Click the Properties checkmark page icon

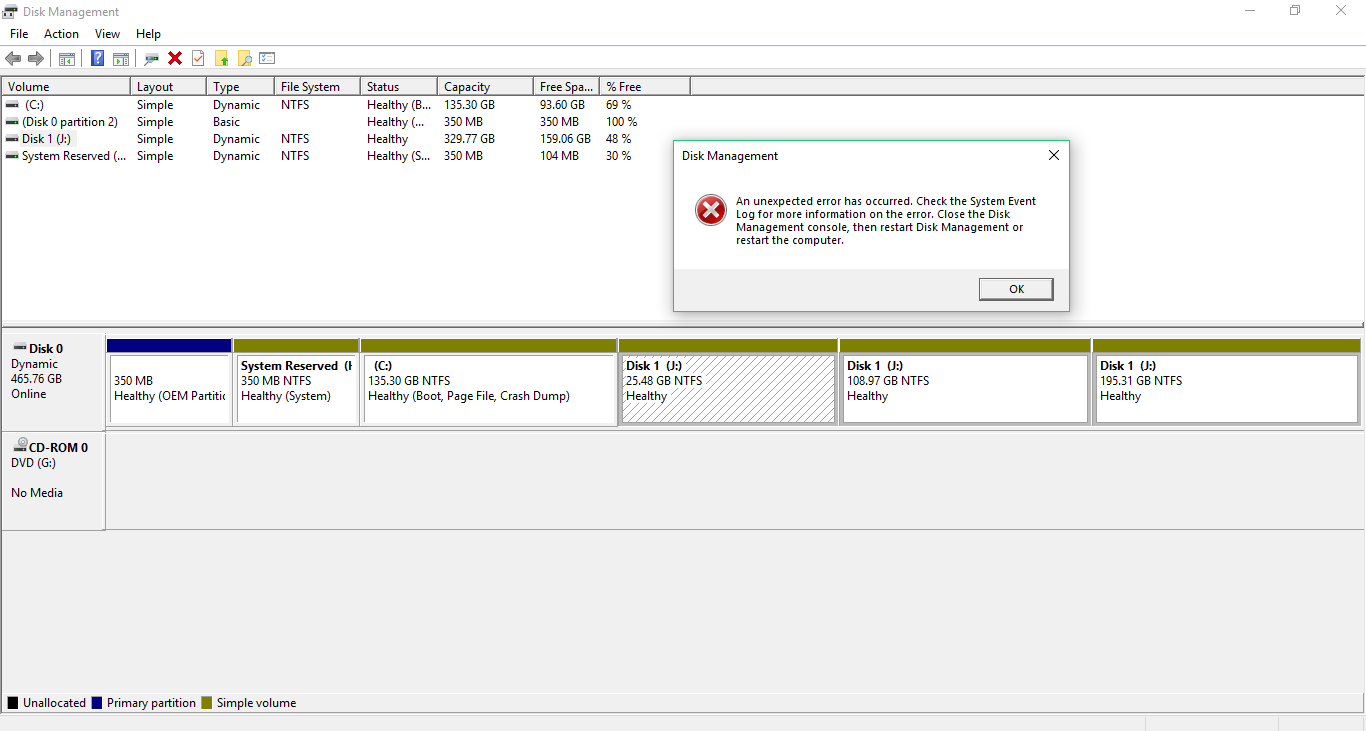[198, 58]
